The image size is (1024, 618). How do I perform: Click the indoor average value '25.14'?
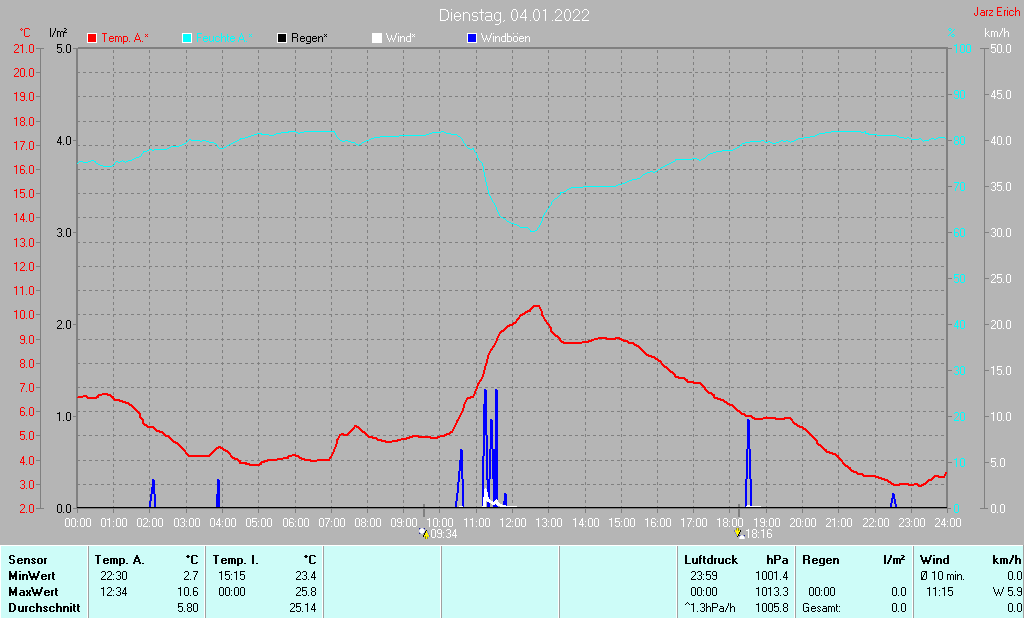point(303,608)
